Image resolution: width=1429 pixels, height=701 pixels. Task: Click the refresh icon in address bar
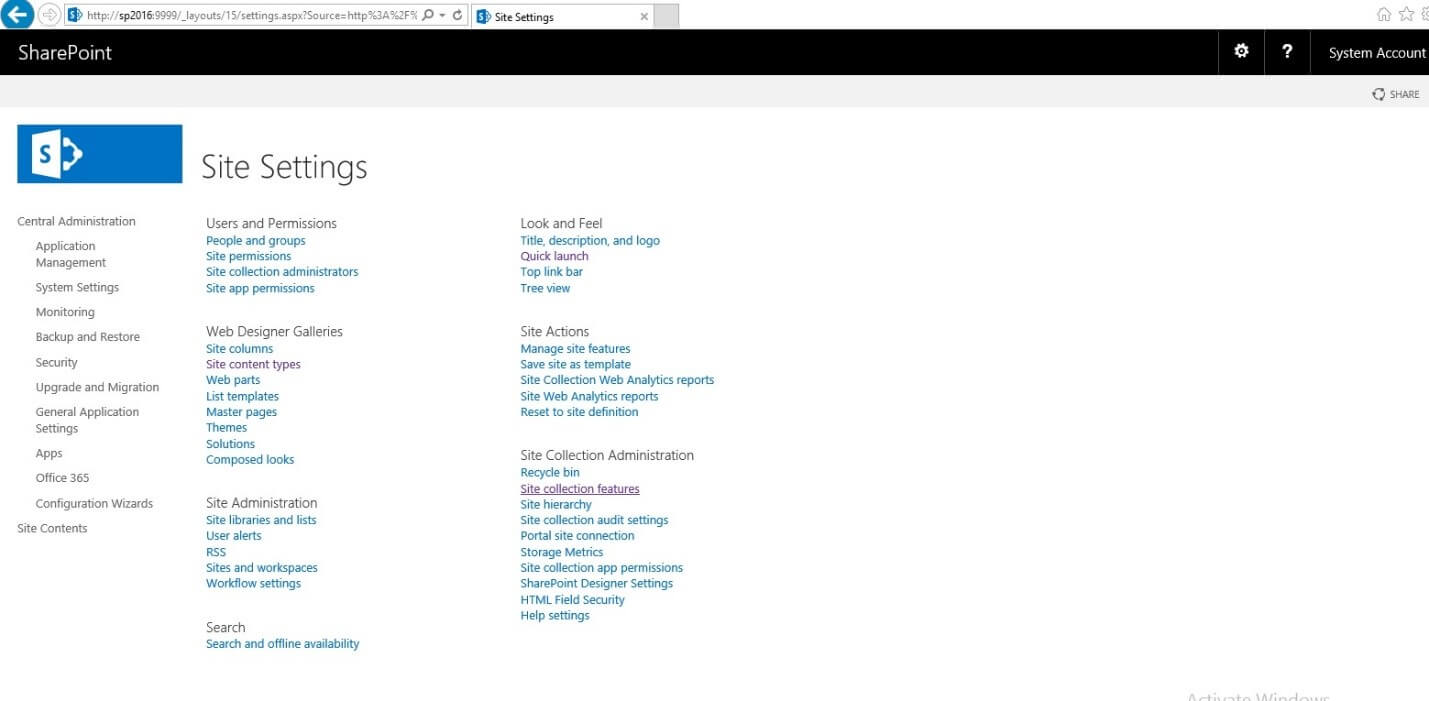click(458, 15)
